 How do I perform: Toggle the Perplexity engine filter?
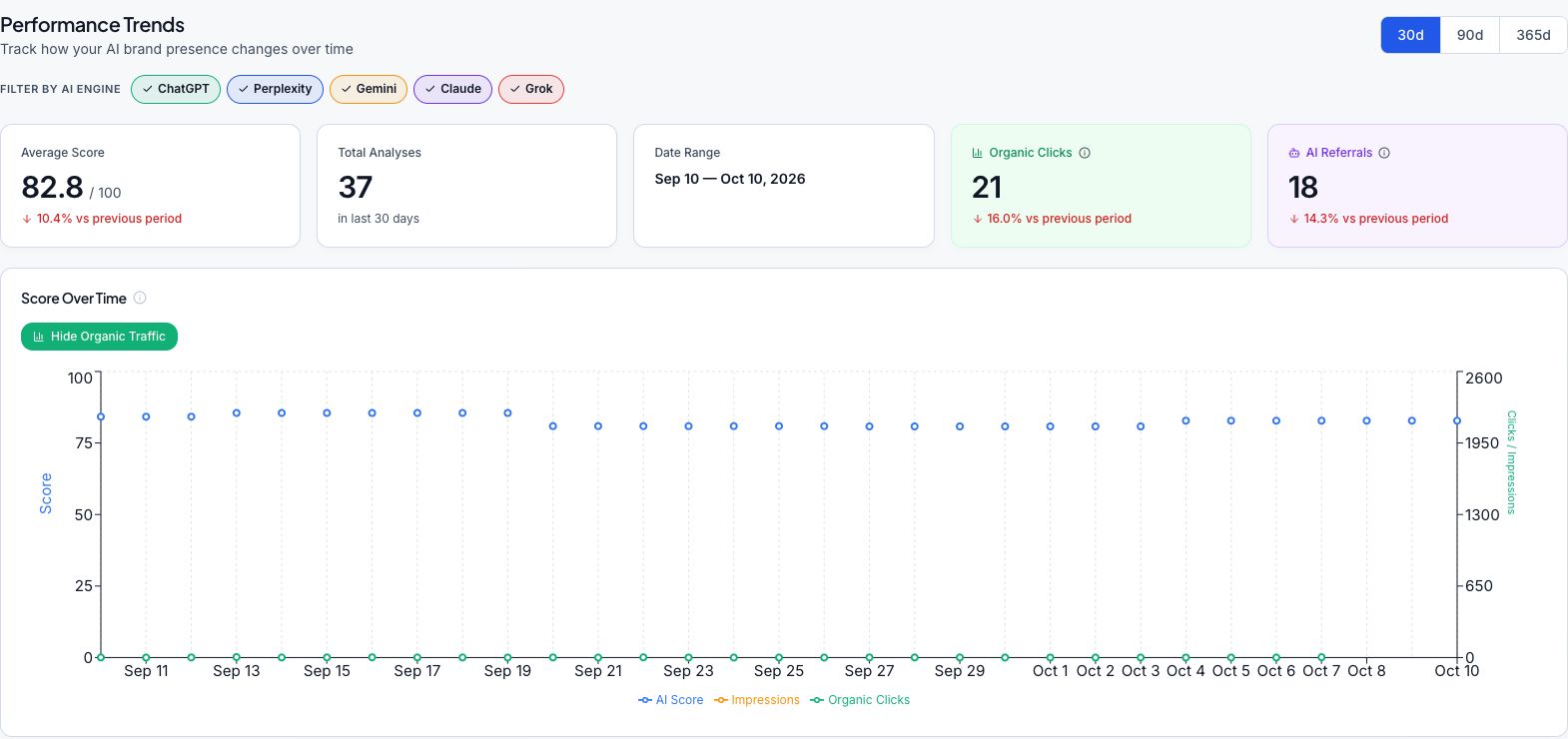pos(275,89)
